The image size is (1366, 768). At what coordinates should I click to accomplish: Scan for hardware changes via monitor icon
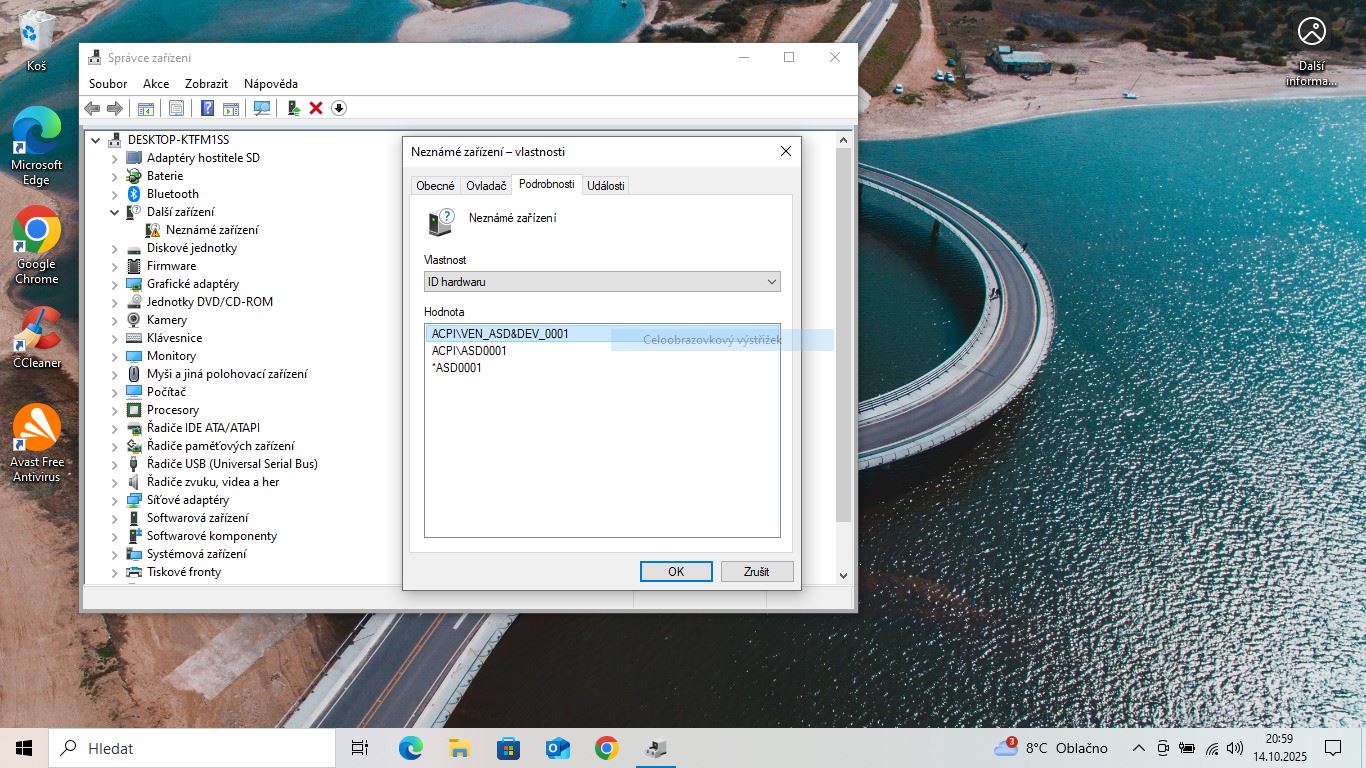point(262,108)
